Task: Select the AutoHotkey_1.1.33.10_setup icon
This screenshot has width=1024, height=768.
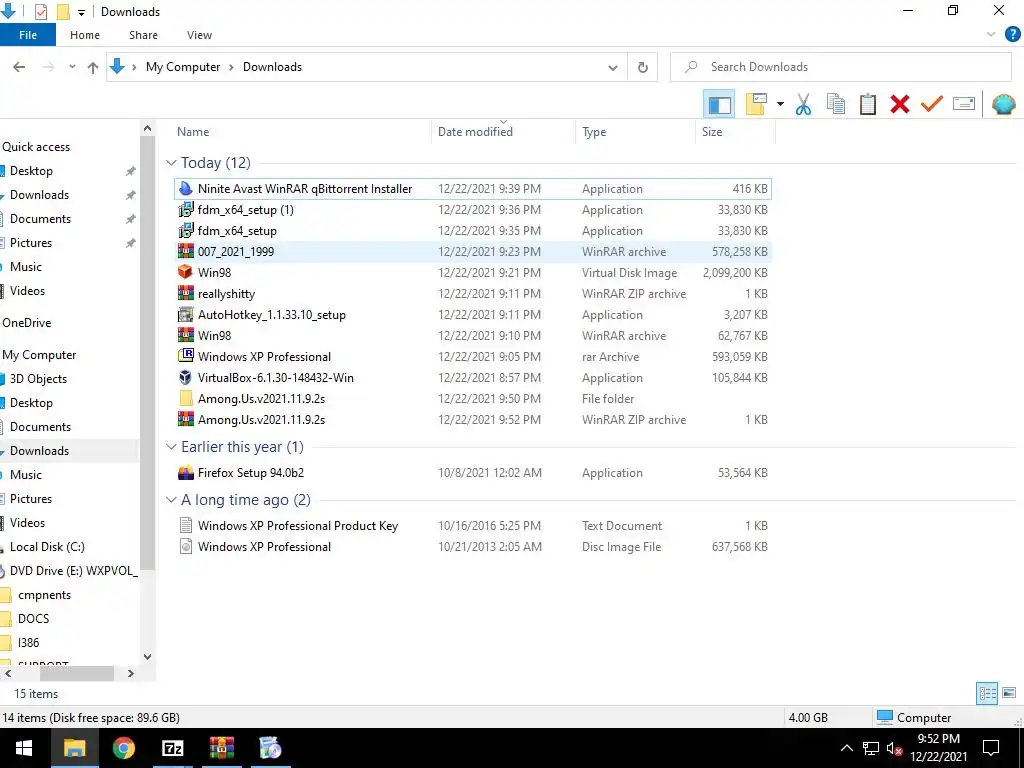Action: 185,315
